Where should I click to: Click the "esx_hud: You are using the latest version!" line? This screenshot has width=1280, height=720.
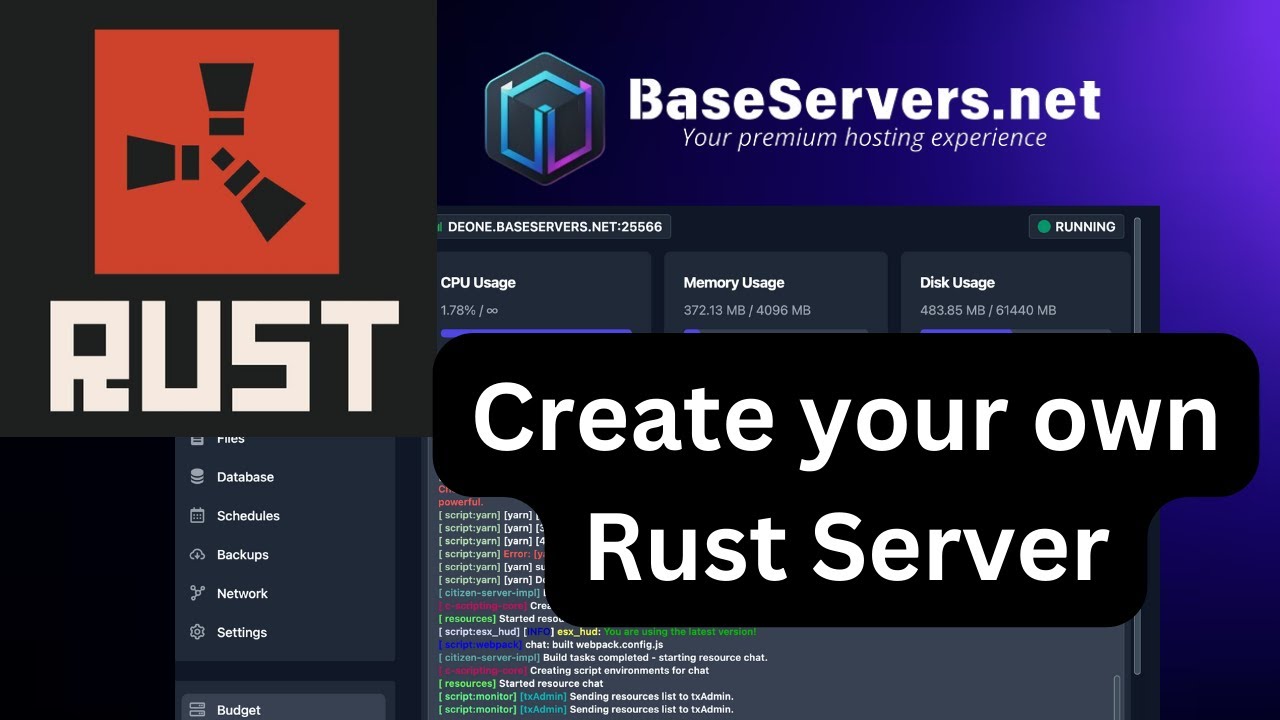[597, 632]
